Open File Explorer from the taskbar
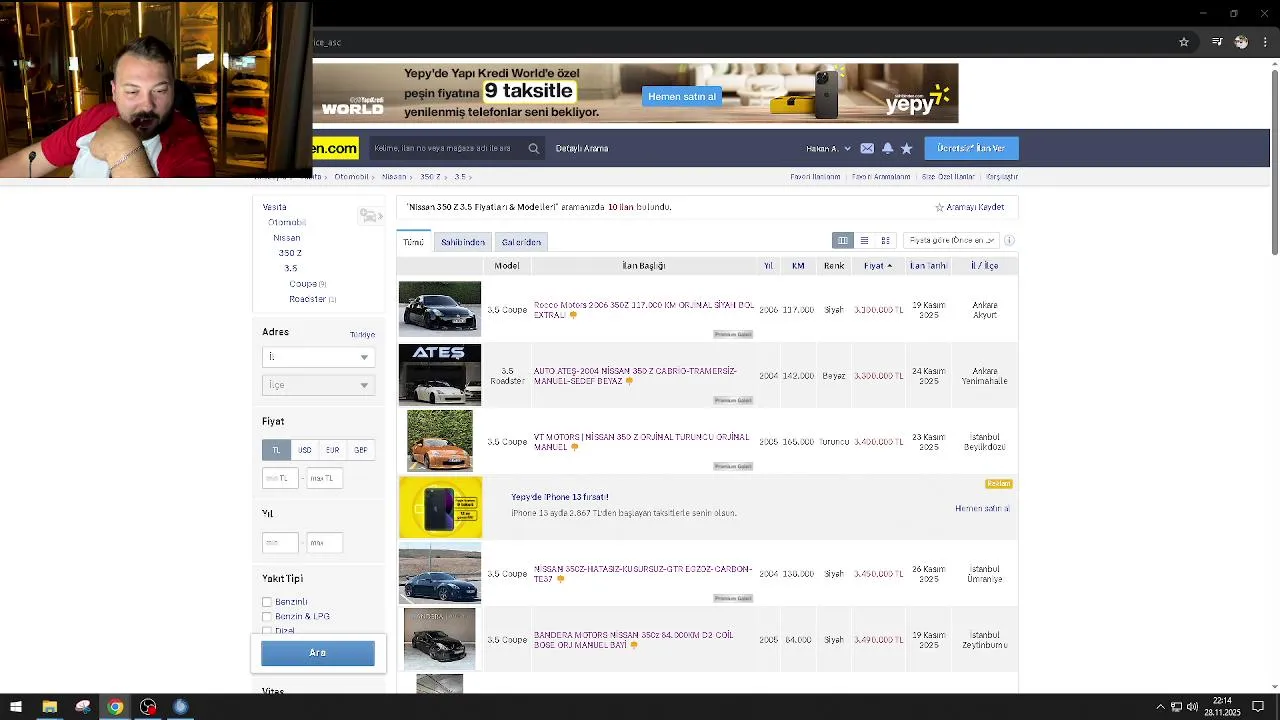Image resolution: width=1280 pixels, height=720 pixels. [49, 707]
